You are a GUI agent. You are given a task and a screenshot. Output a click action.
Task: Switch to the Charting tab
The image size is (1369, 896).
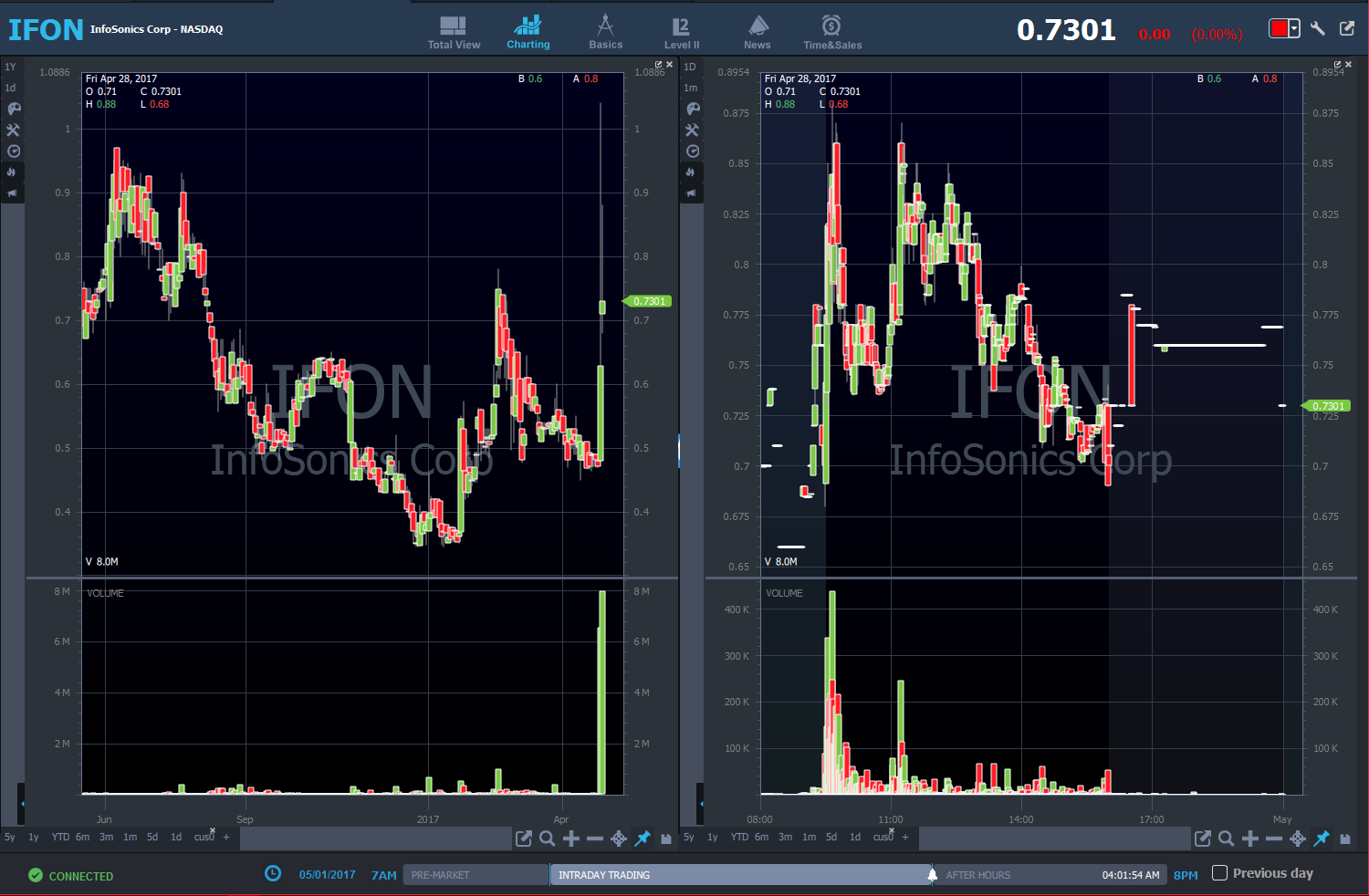pyautogui.click(x=528, y=33)
